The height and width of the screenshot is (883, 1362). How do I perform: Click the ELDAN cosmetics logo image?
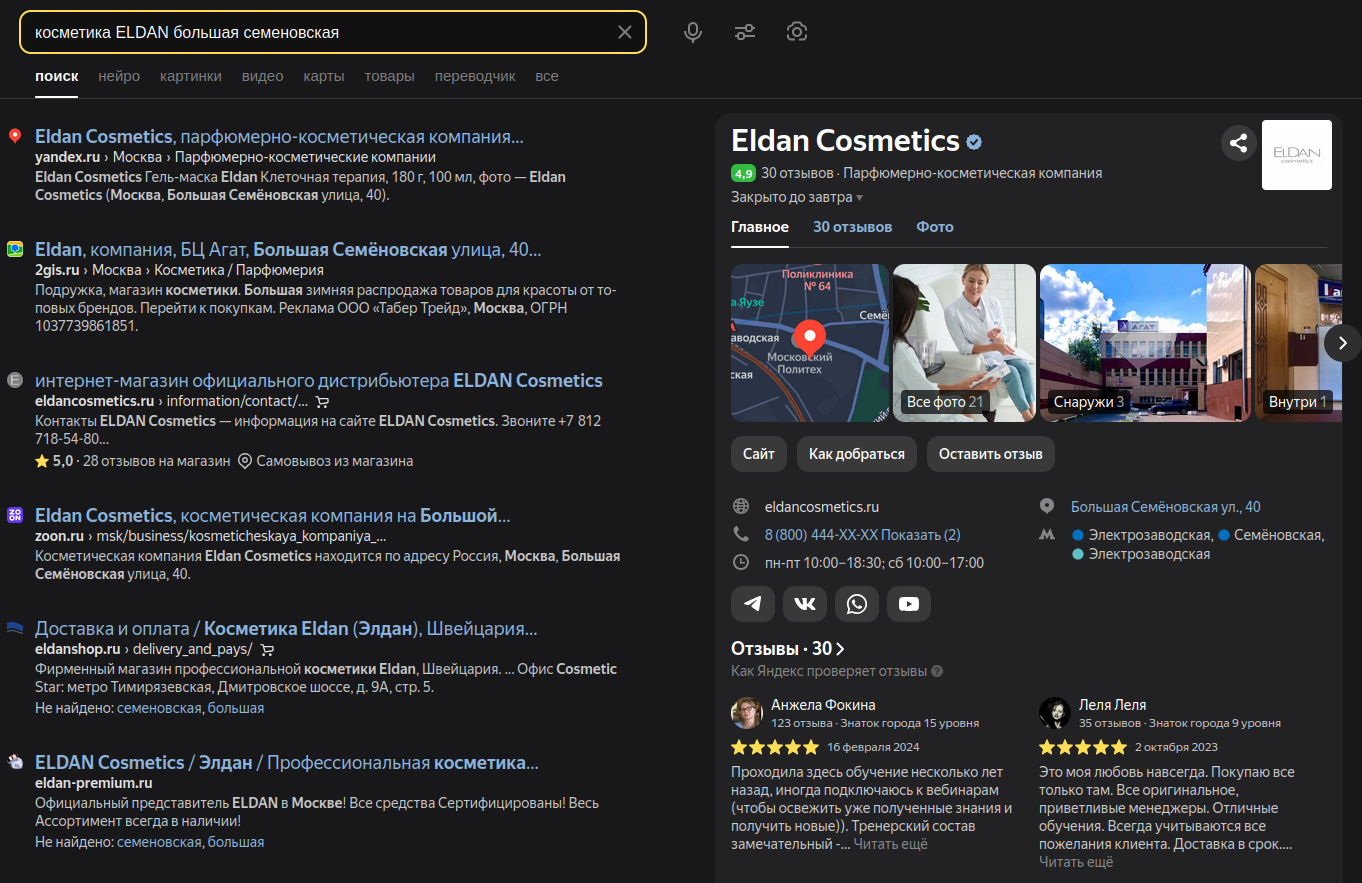[x=1297, y=155]
